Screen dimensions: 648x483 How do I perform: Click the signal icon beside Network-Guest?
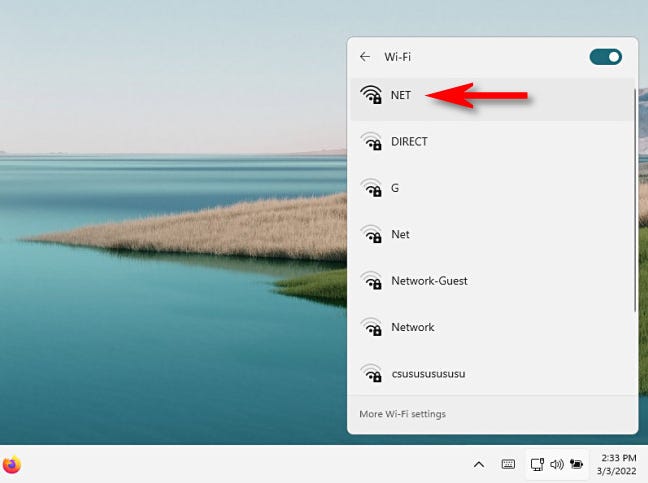click(371, 281)
